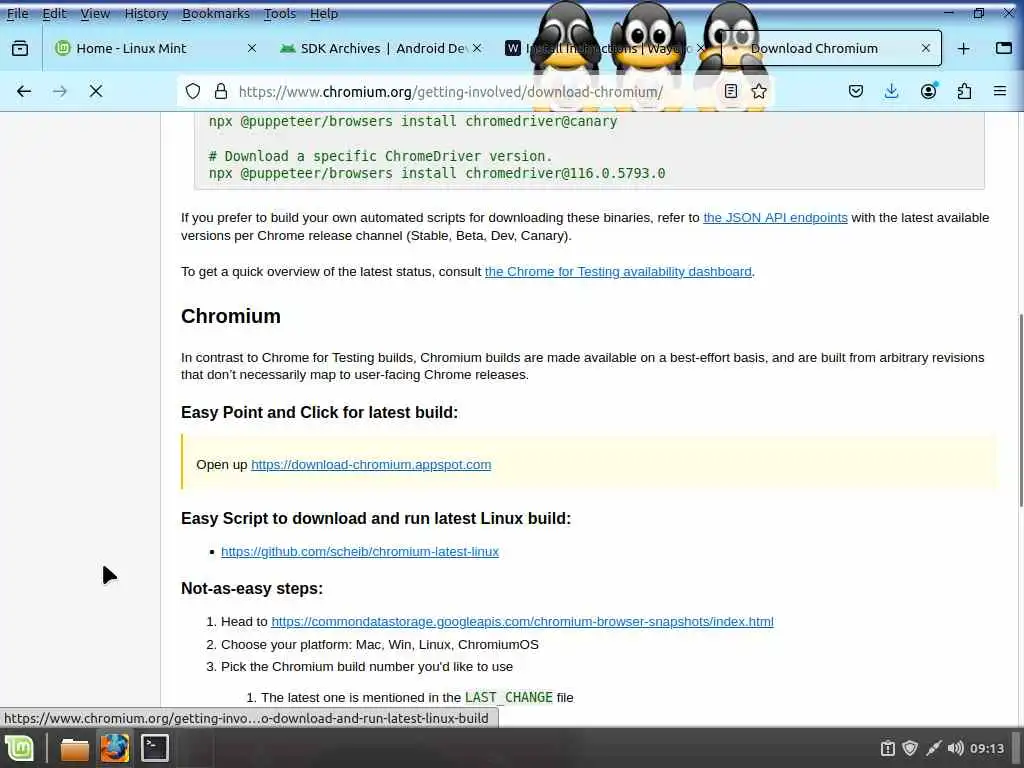Open the File menu
The image size is (1024, 768).
[x=18, y=14]
